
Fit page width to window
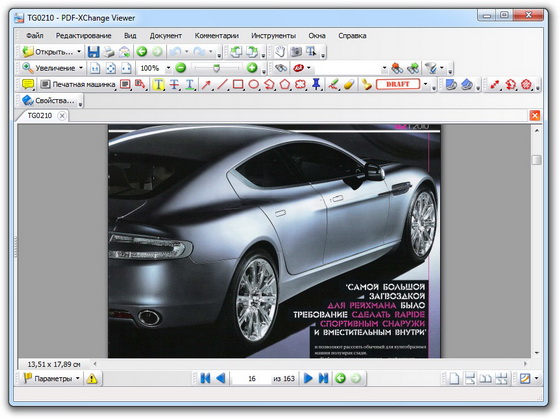click(x=126, y=68)
